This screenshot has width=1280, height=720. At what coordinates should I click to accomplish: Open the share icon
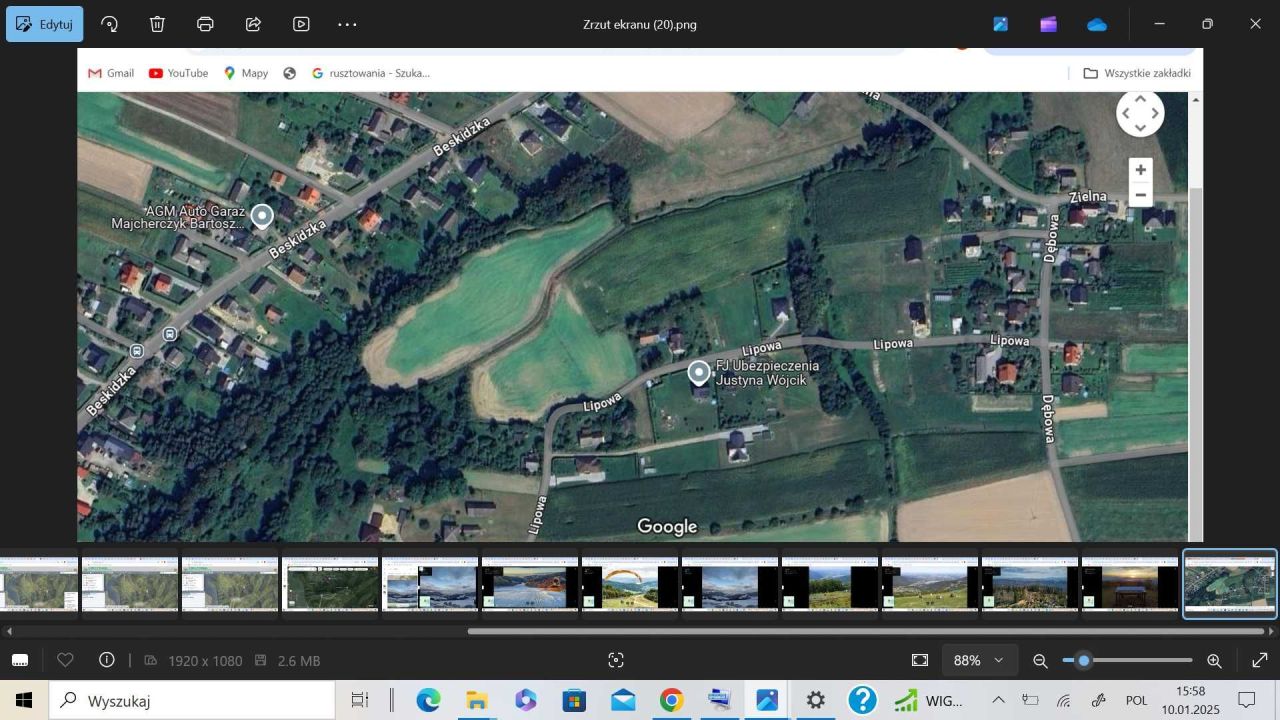(254, 24)
